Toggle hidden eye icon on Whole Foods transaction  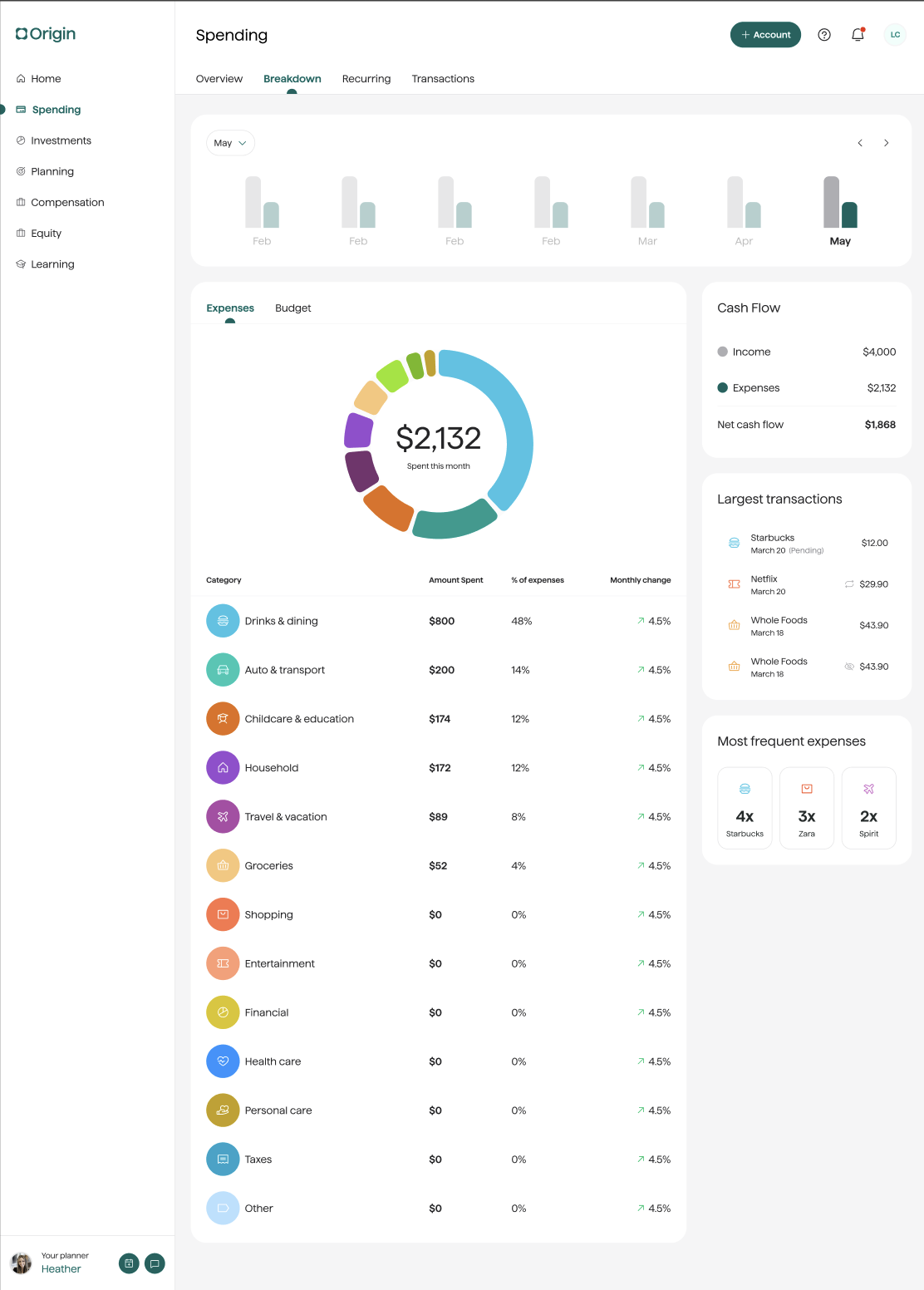849,667
